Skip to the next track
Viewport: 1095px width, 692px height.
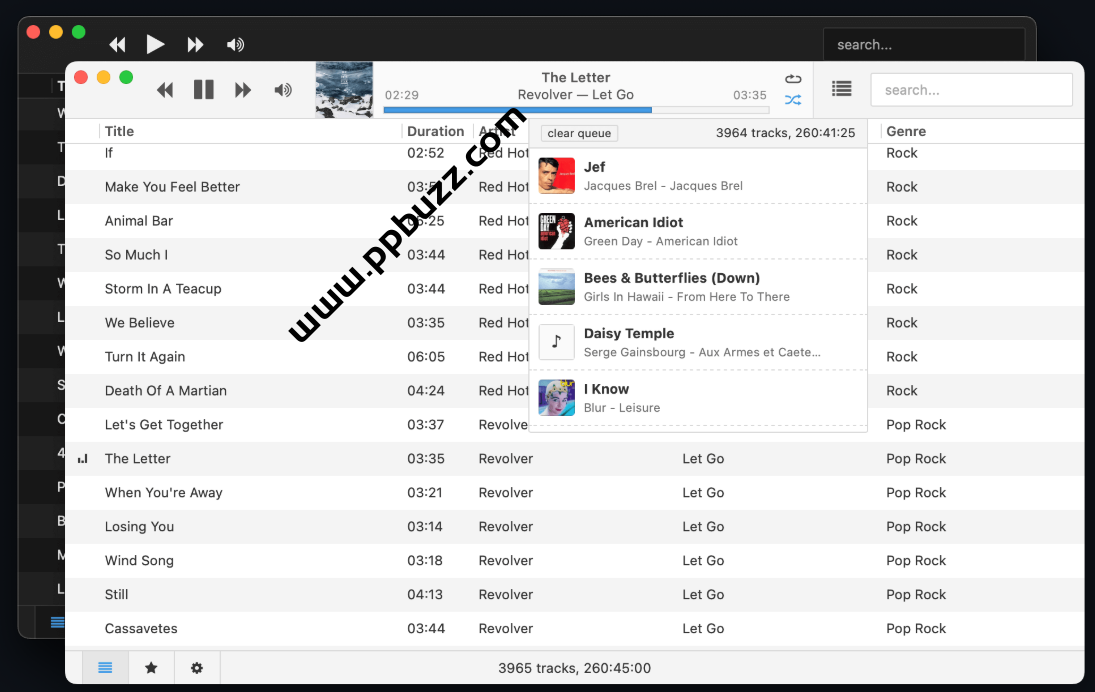tap(242, 90)
